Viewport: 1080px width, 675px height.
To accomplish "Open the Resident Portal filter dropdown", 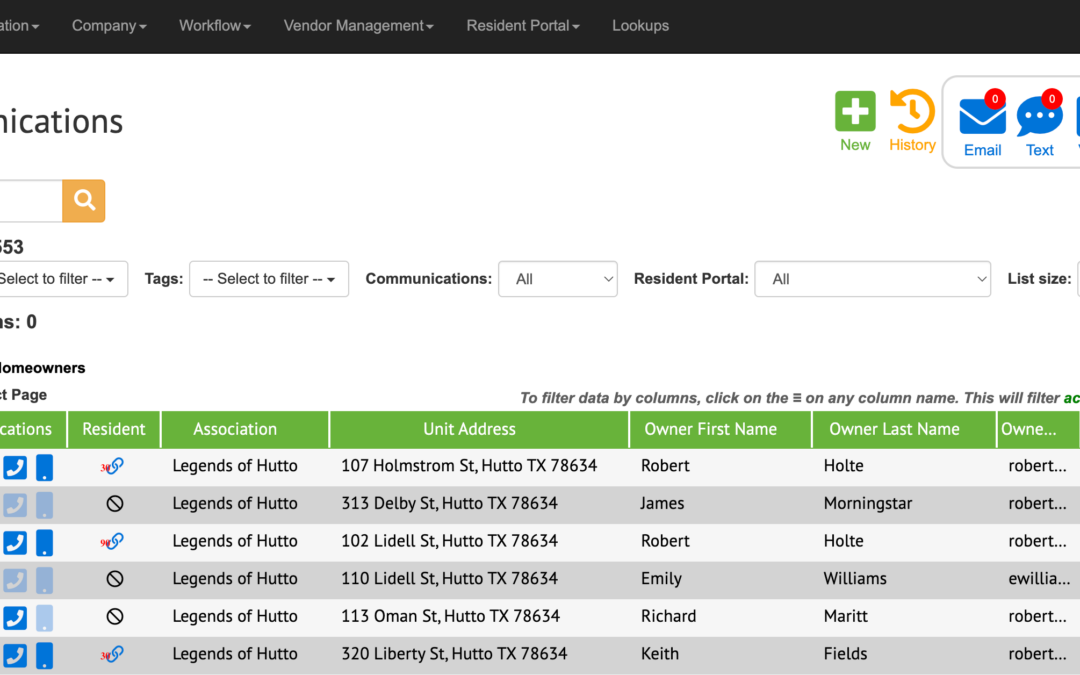I will point(872,279).
